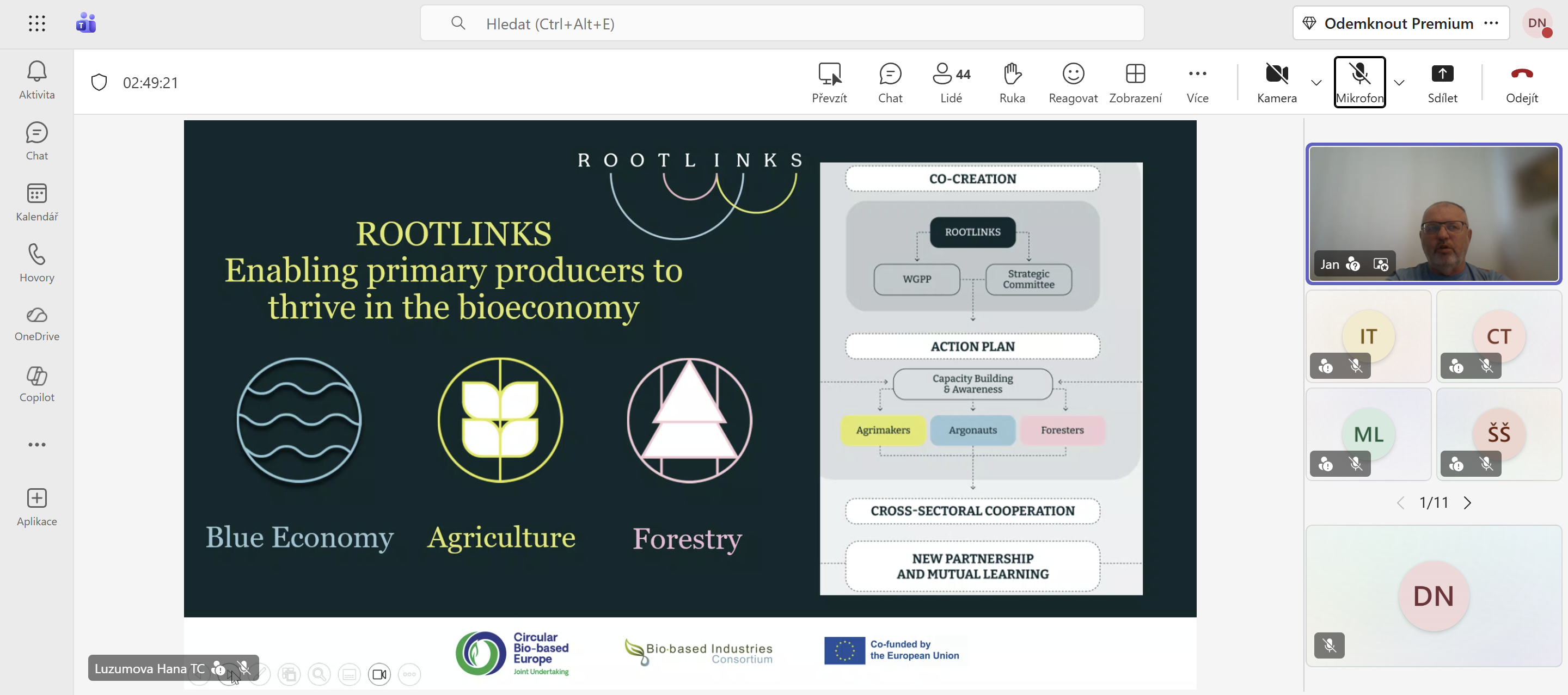1568x695 pixels.
Task: Leave the meeting with Odejít
Action: click(1521, 82)
